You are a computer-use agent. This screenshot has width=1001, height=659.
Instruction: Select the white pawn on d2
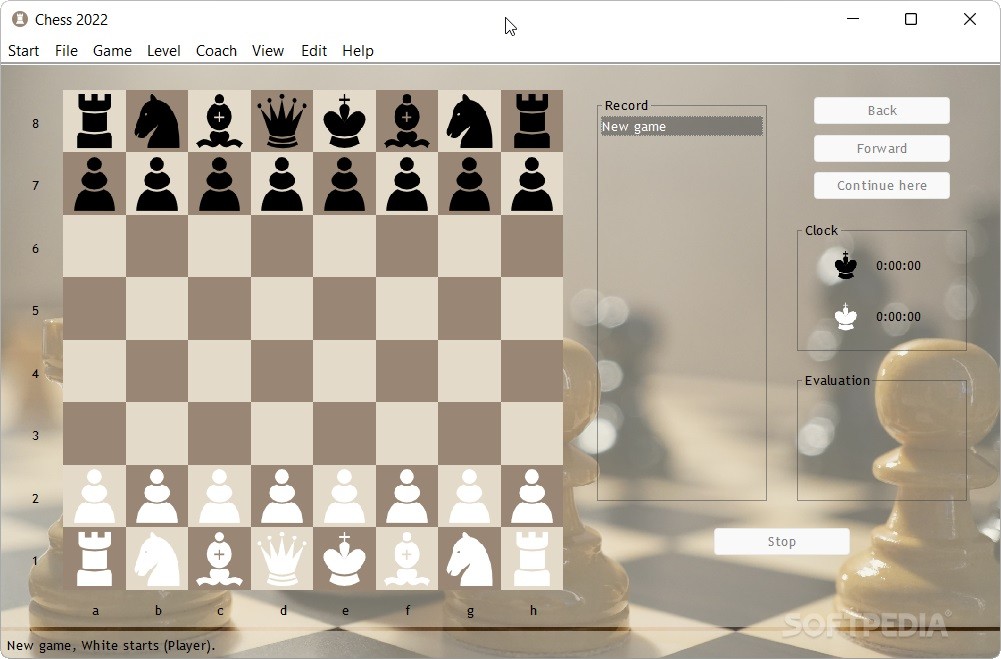(x=282, y=496)
